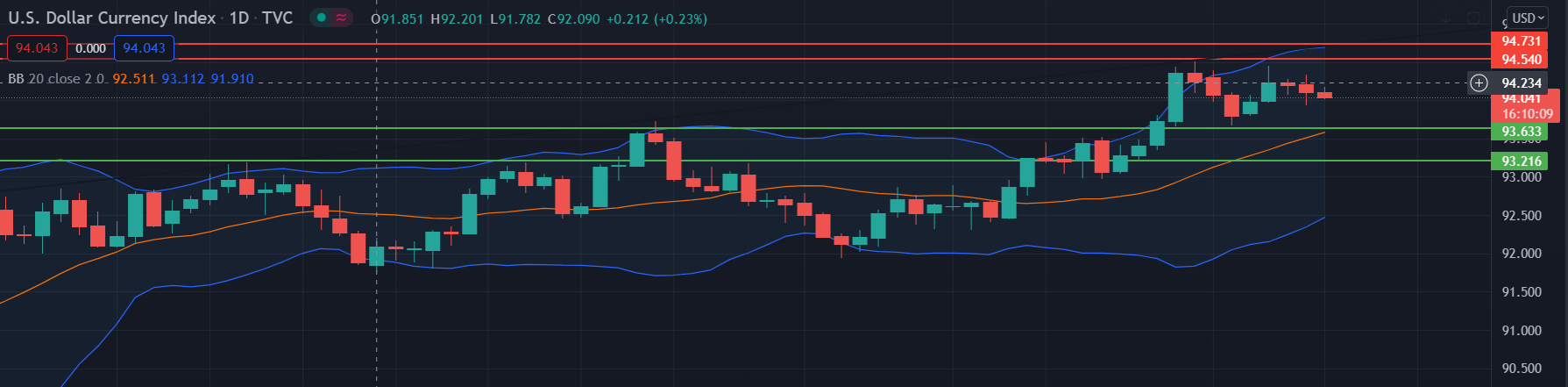Click the 94.234 crosshair price label
1568x387 pixels.
(1521, 83)
